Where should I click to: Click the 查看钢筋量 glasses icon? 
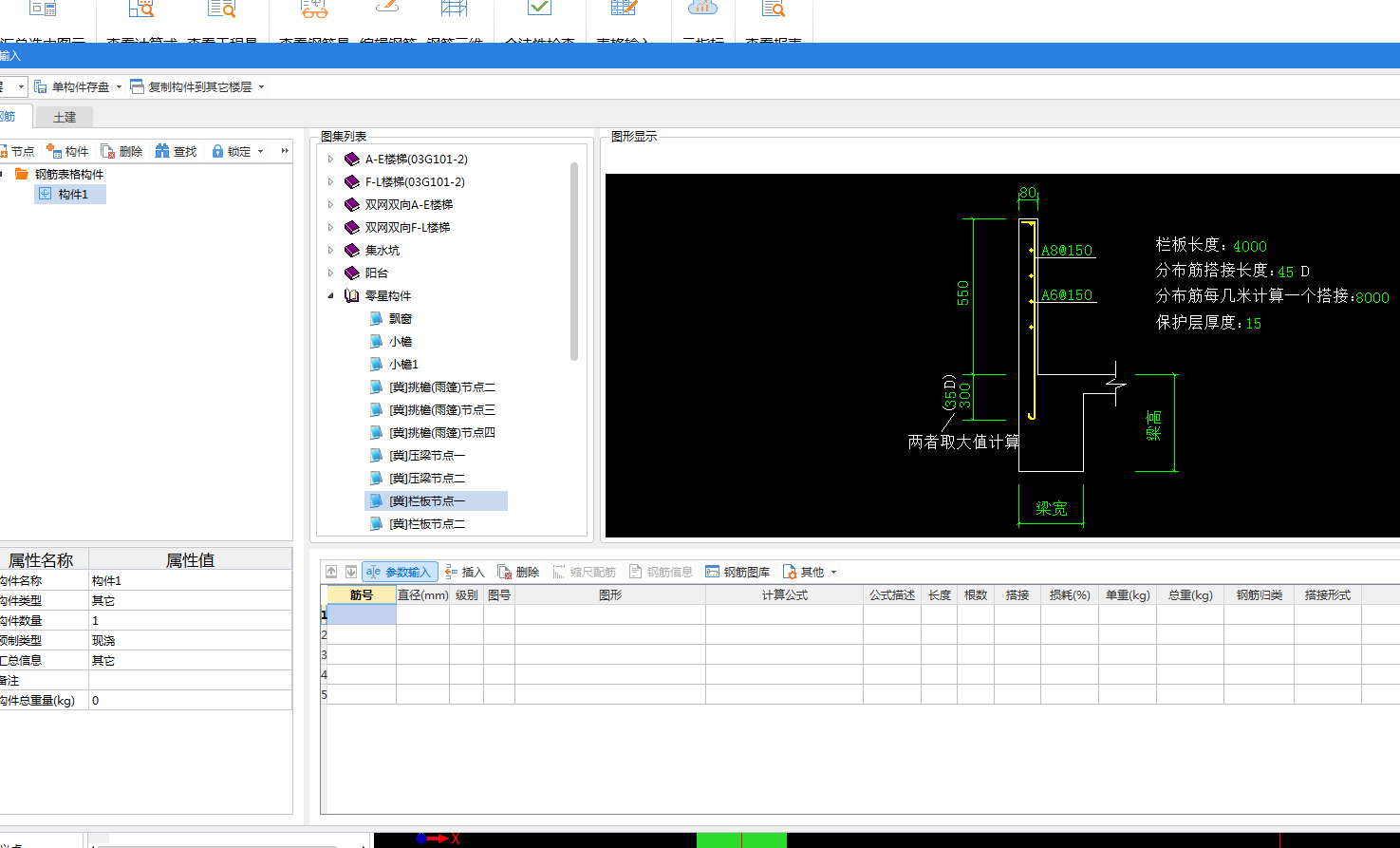[314, 9]
